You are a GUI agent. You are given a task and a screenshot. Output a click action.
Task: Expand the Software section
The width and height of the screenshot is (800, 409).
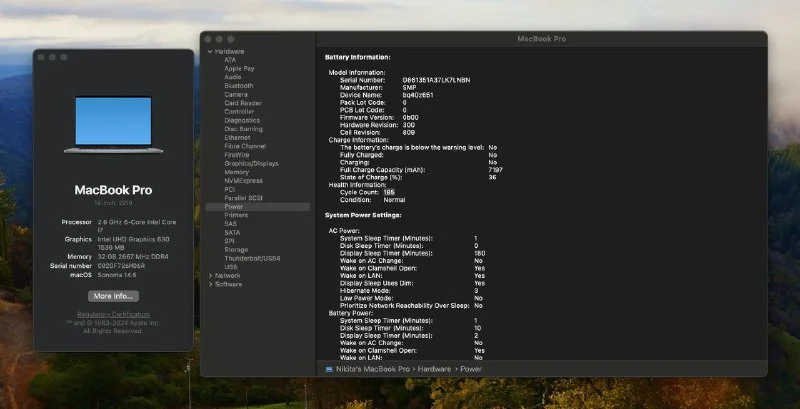click(x=210, y=284)
